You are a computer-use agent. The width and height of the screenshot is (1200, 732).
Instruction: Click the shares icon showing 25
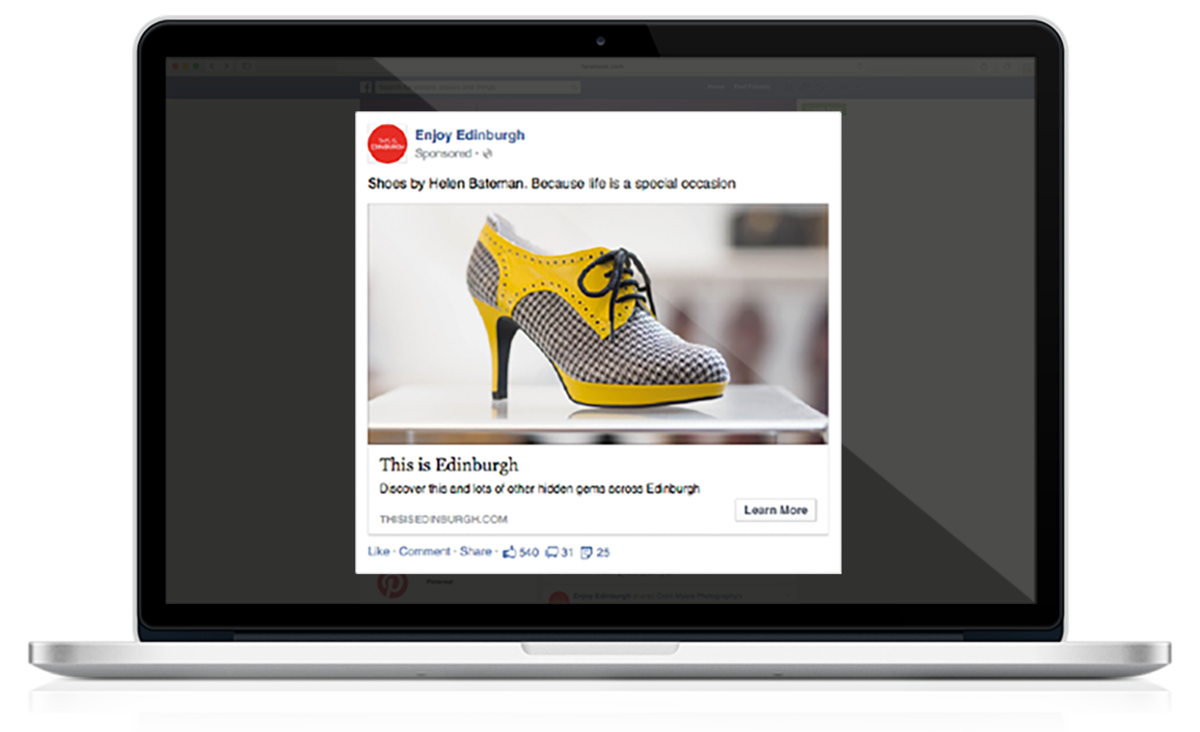[587, 551]
